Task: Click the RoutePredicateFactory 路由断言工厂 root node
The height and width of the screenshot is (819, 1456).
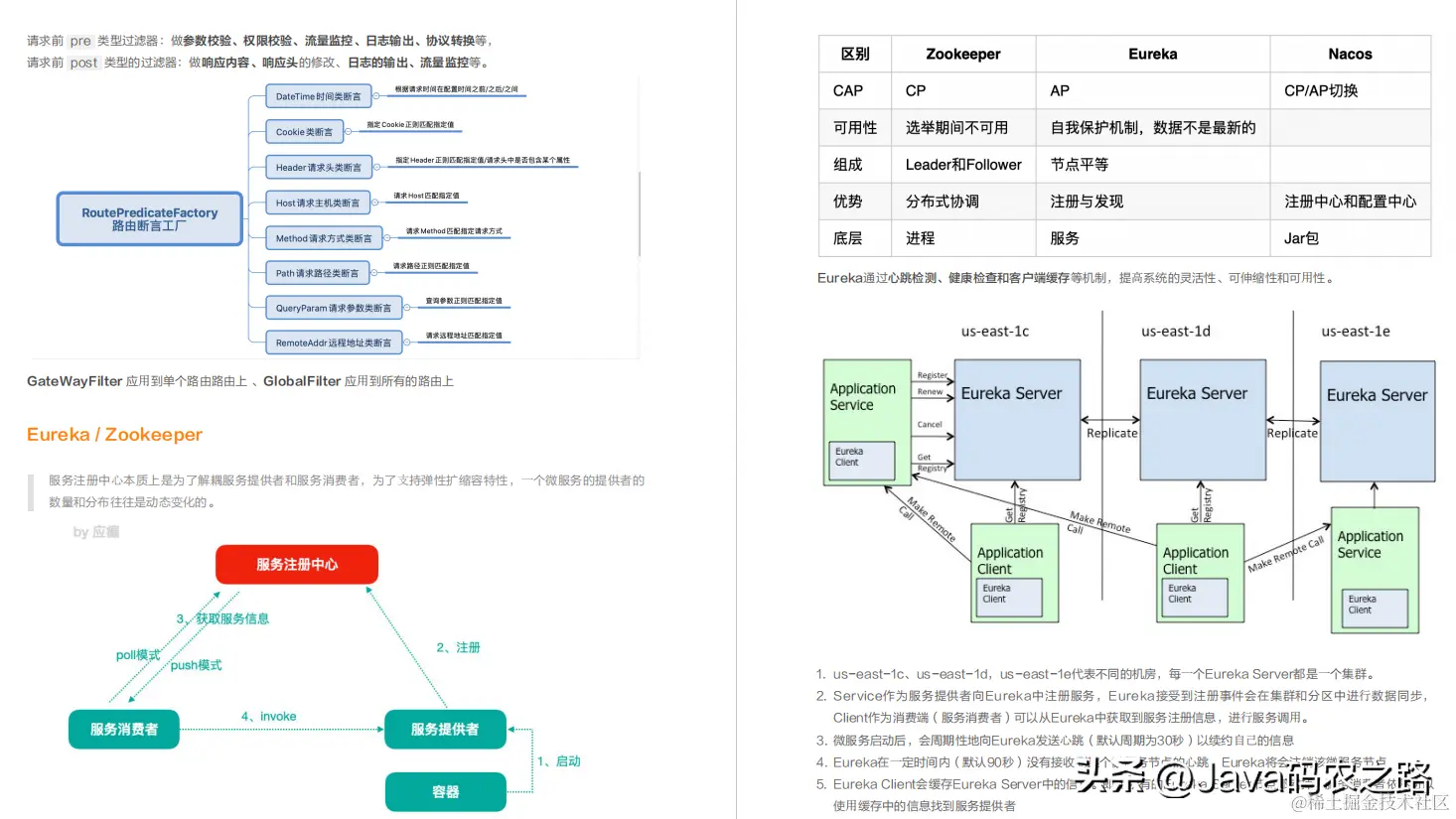Action: click(x=150, y=218)
